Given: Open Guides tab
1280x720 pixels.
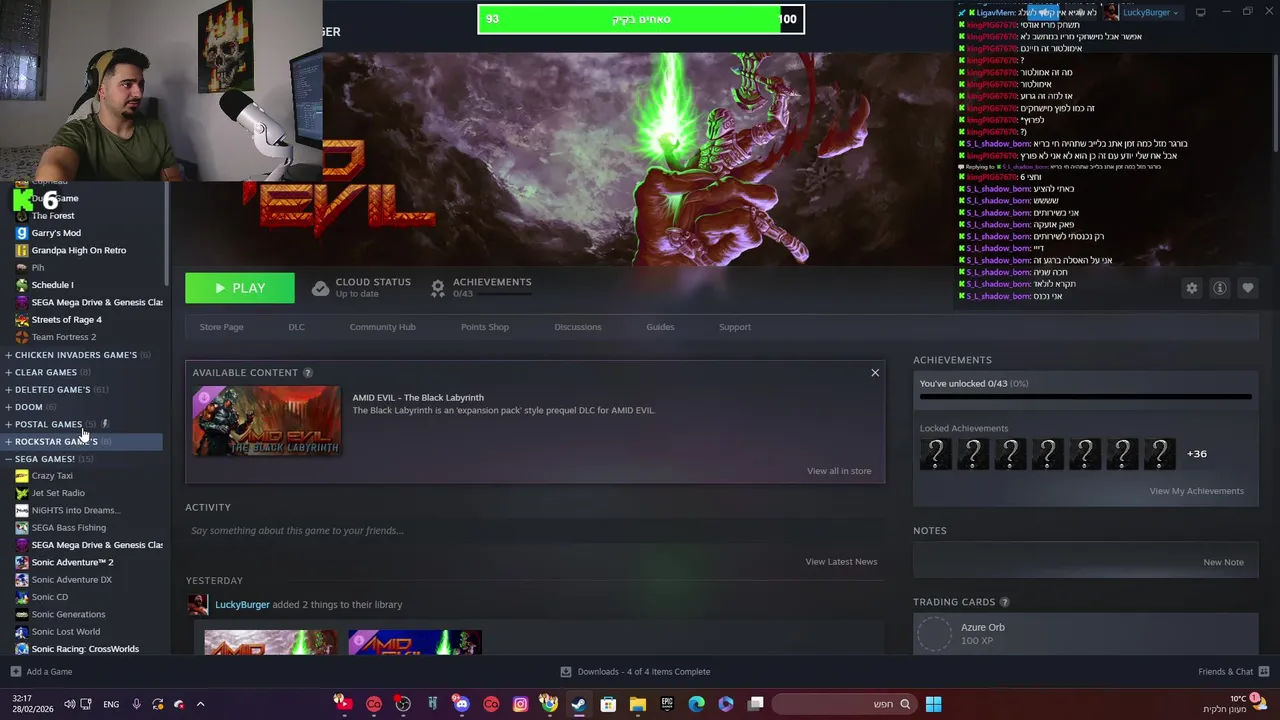Looking at the screenshot, I should 660,327.
